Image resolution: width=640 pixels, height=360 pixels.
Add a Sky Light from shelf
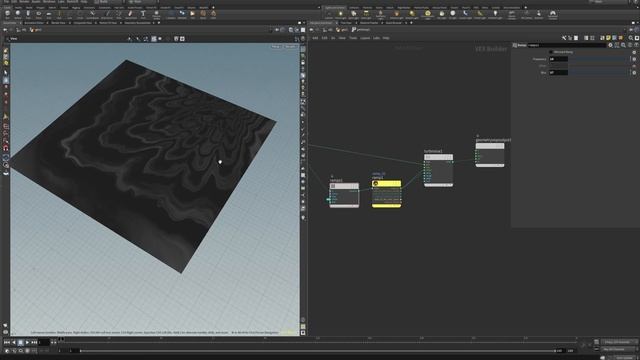pos(442,15)
